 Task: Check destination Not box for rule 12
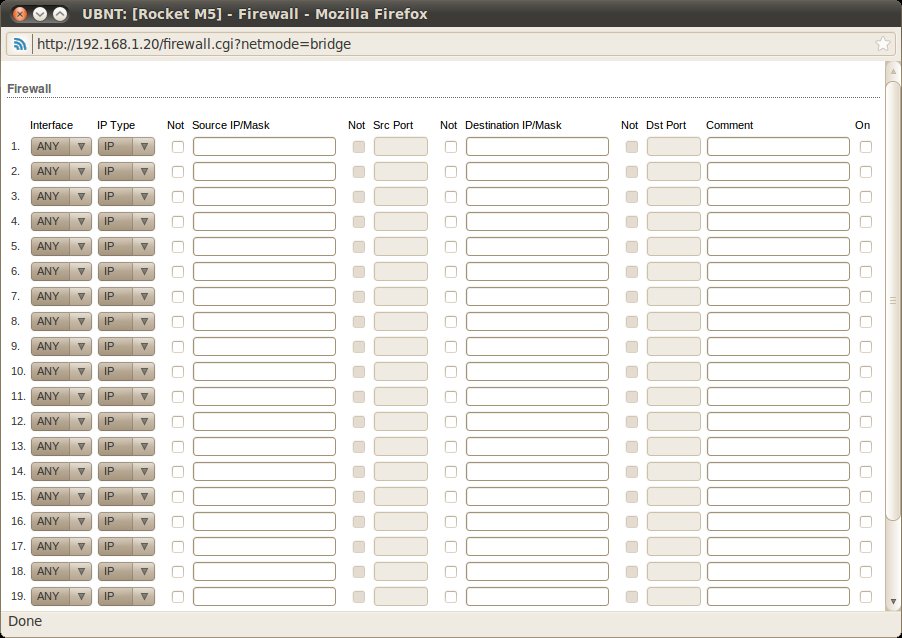pos(451,422)
